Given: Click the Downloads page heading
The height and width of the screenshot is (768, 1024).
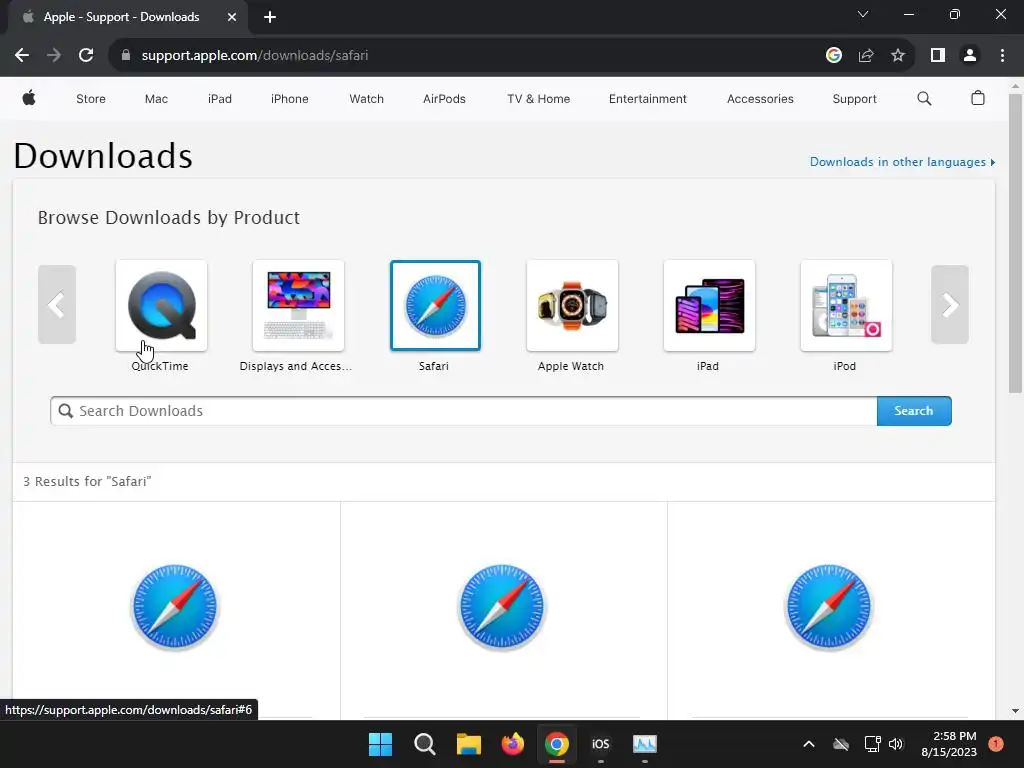Looking at the screenshot, I should pos(103,156).
